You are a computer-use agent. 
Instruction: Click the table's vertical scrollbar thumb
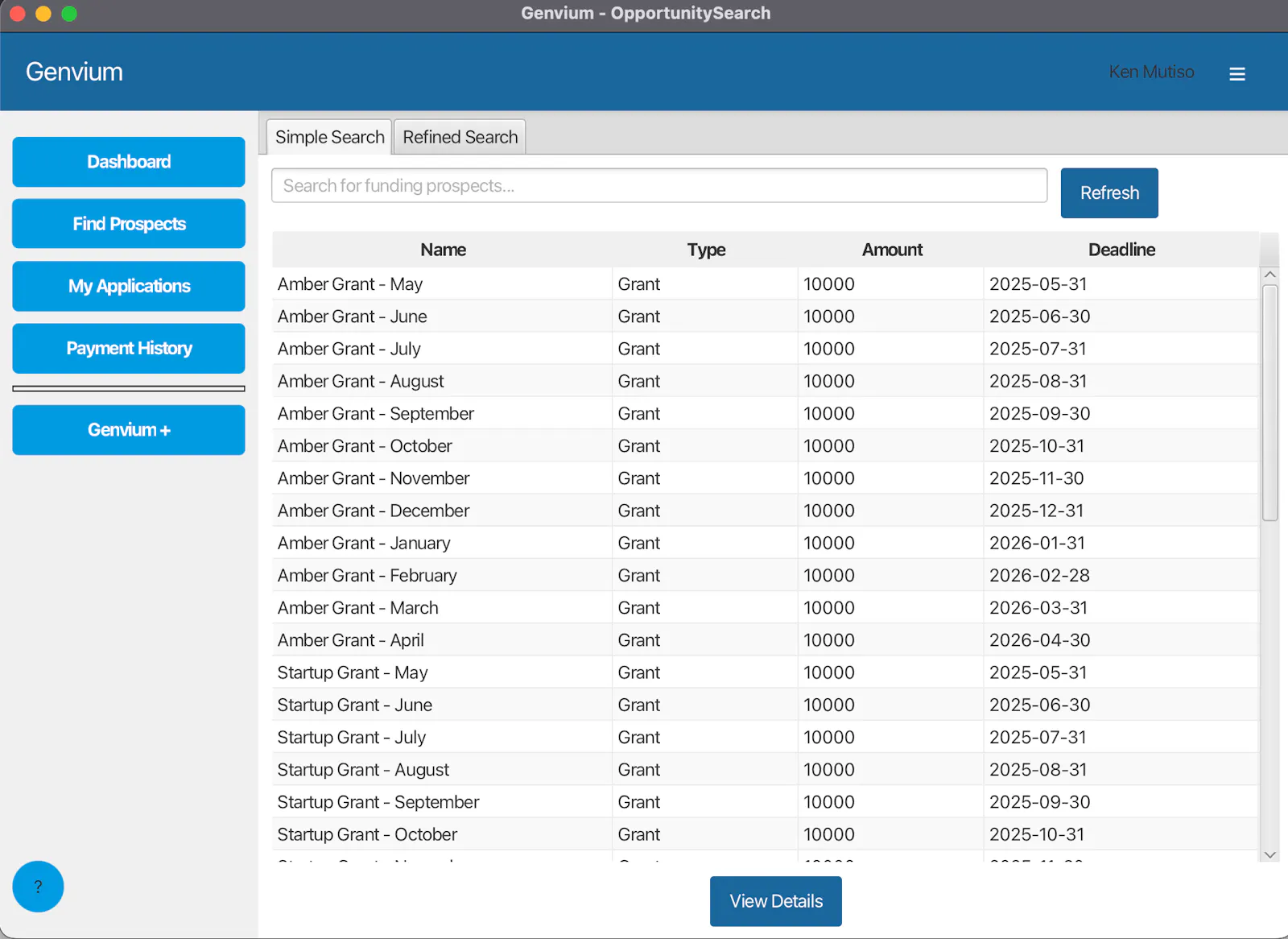pyautogui.click(x=1270, y=403)
